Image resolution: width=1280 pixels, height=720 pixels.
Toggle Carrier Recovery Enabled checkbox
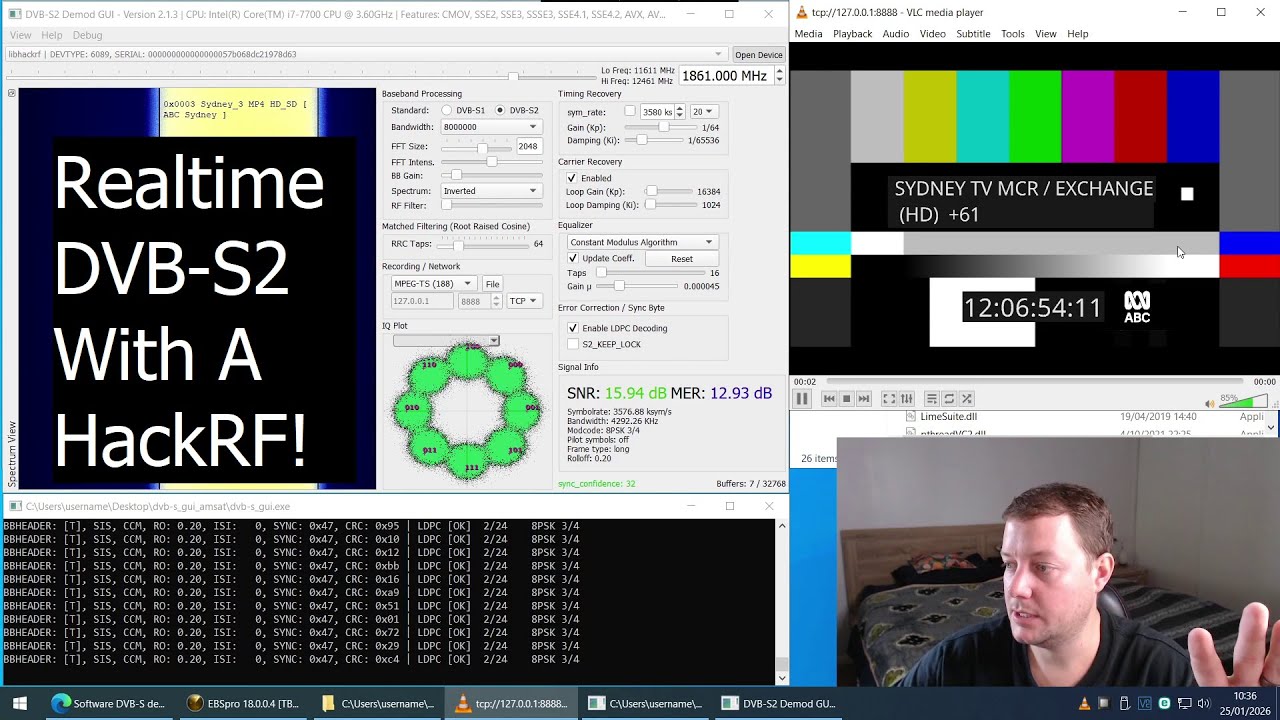click(x=572, y=178)
